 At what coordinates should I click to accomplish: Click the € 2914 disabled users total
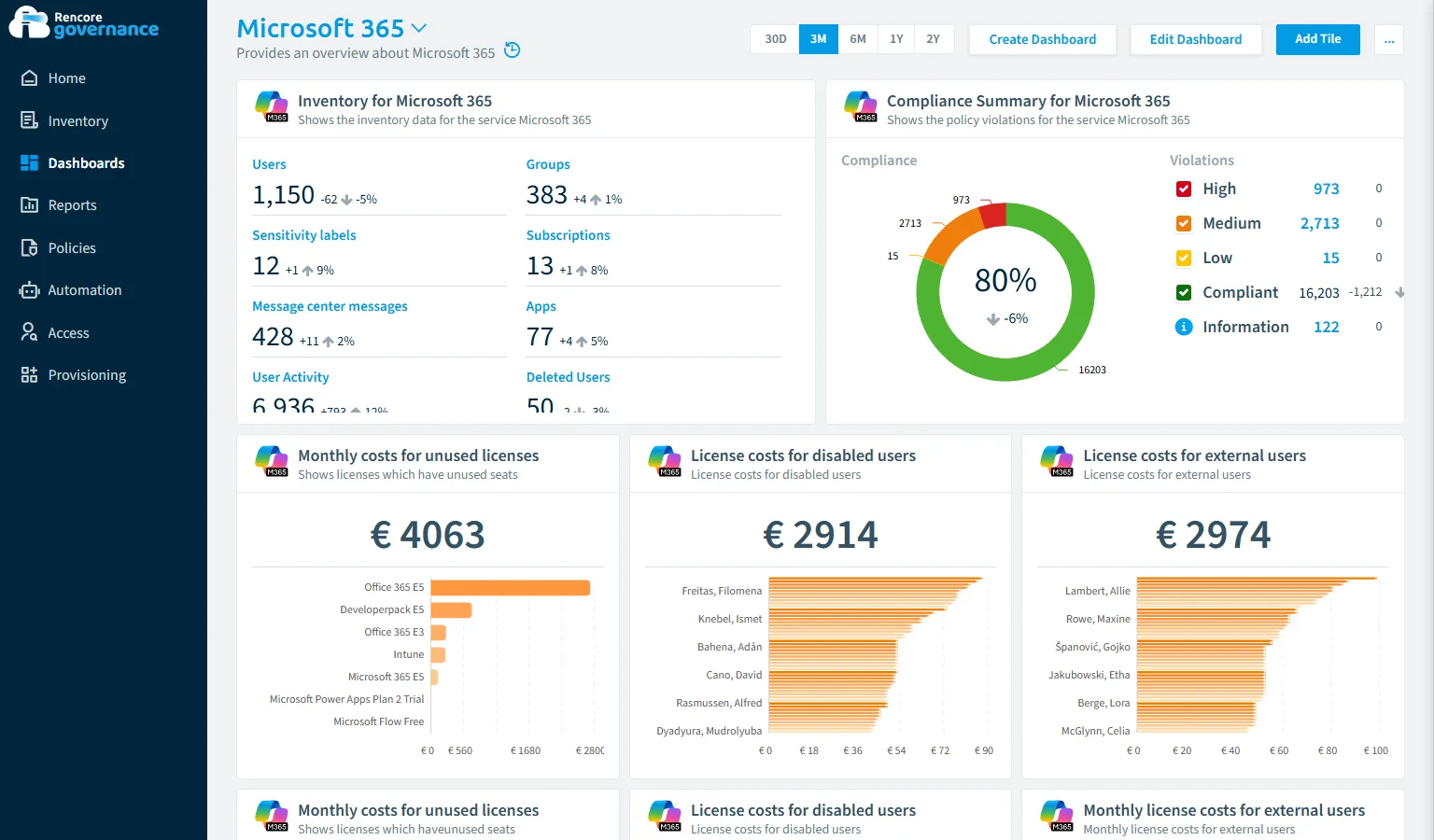821,535
